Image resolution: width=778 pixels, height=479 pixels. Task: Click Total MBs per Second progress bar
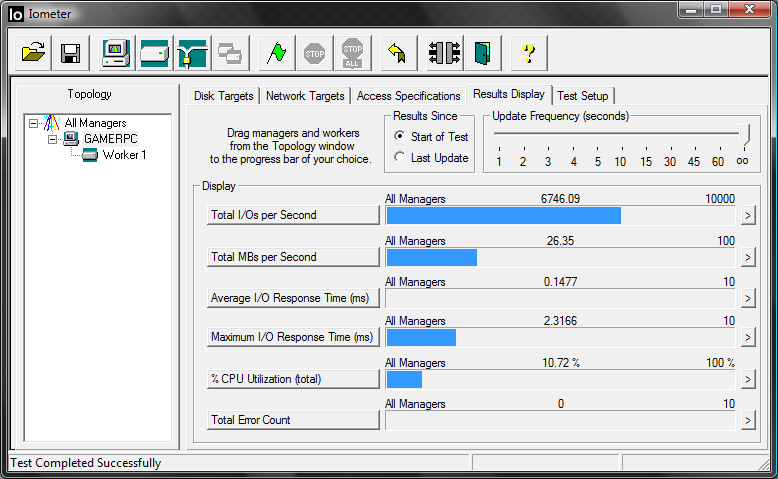pos(560,257)
